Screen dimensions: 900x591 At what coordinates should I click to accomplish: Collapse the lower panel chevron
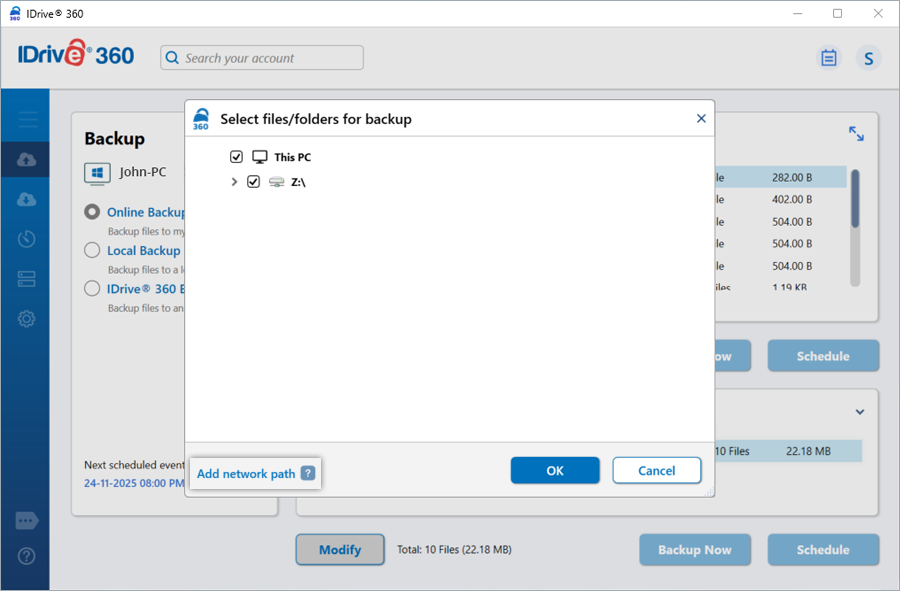tap(860, 412)
